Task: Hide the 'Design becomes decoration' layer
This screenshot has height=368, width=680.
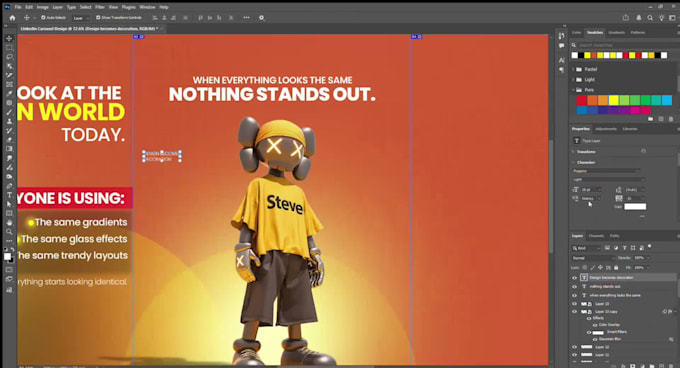Action: [x=574, y=278]
